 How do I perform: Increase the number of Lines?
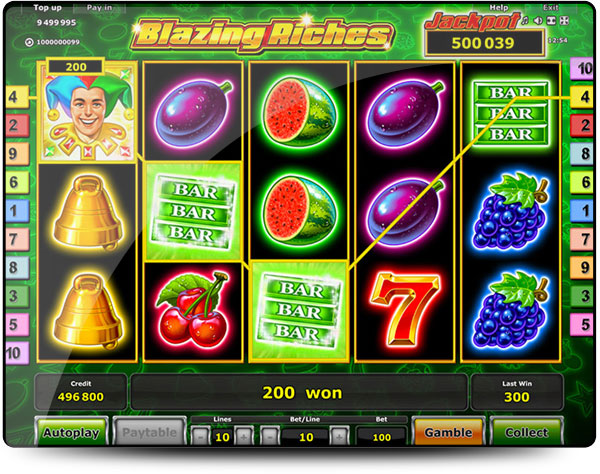point(244,437)
